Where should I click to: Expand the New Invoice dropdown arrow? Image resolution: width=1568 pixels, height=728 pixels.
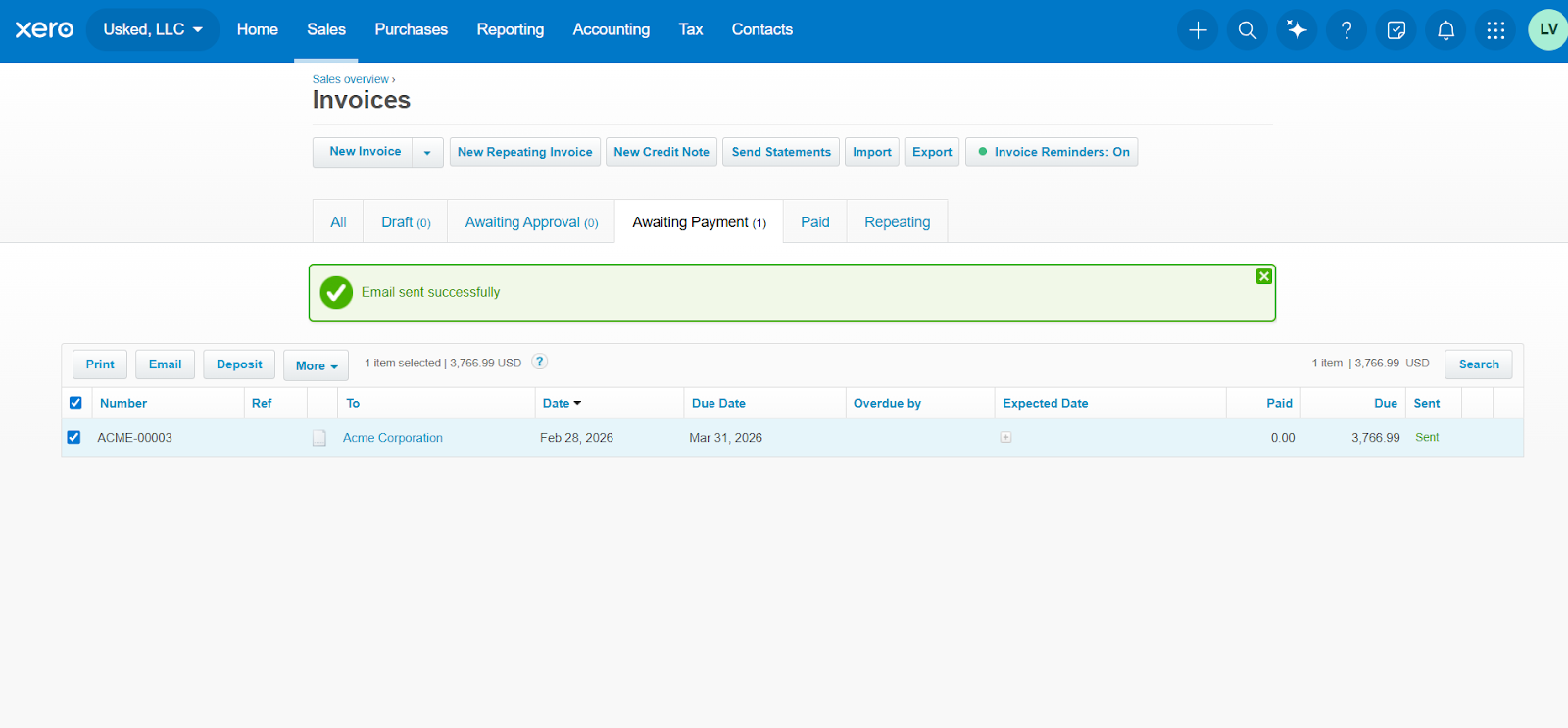(427, 152)
